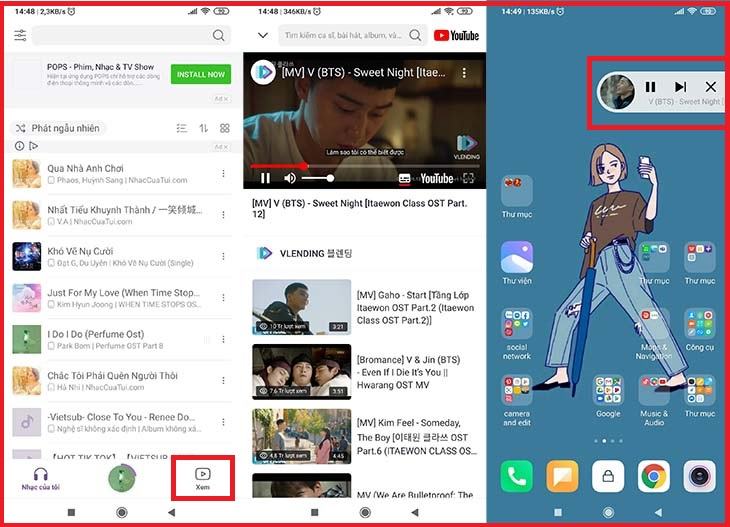Close the floating mini player

coord(710,87)
